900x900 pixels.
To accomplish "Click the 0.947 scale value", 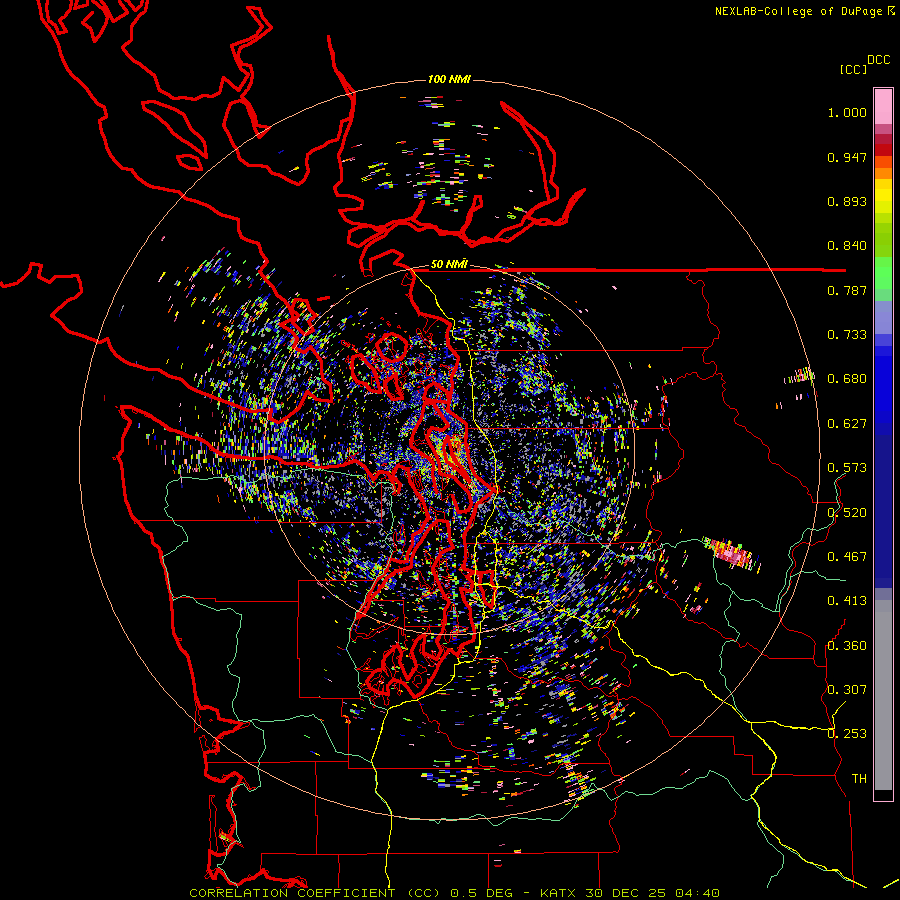I will 847,157.
